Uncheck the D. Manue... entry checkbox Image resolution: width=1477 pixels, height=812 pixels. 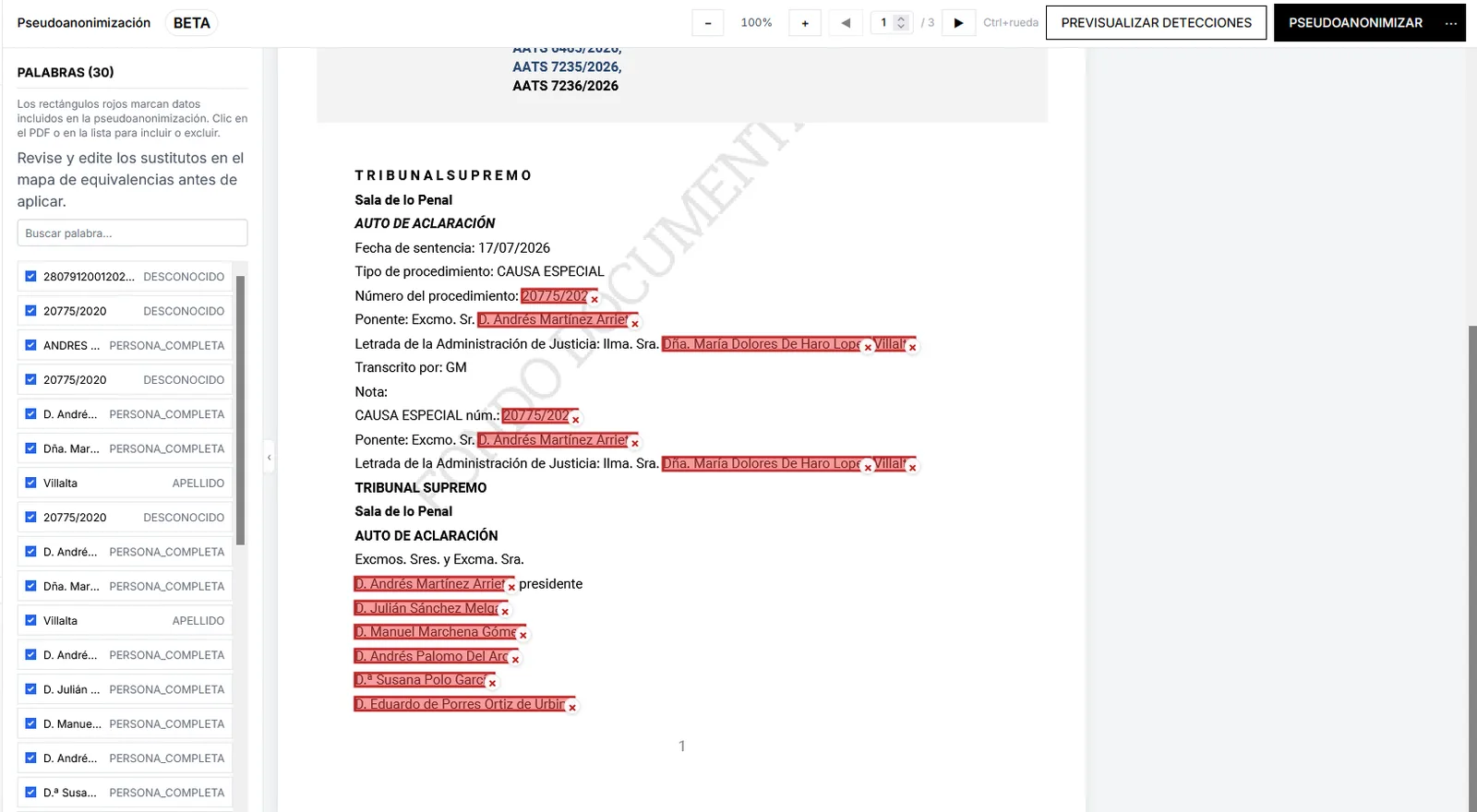30,723
